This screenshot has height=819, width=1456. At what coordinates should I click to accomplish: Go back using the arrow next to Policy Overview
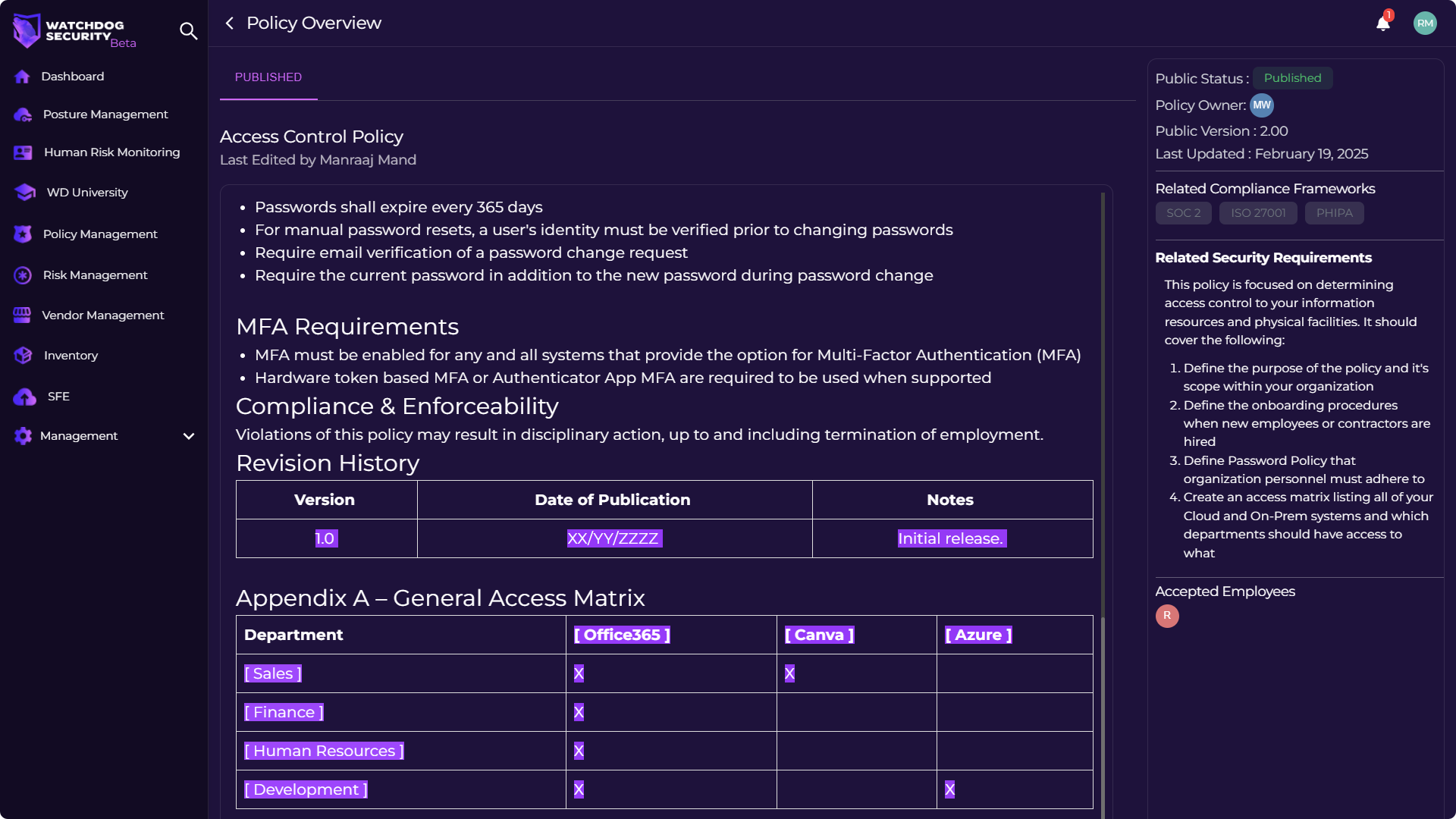[229, 23]
